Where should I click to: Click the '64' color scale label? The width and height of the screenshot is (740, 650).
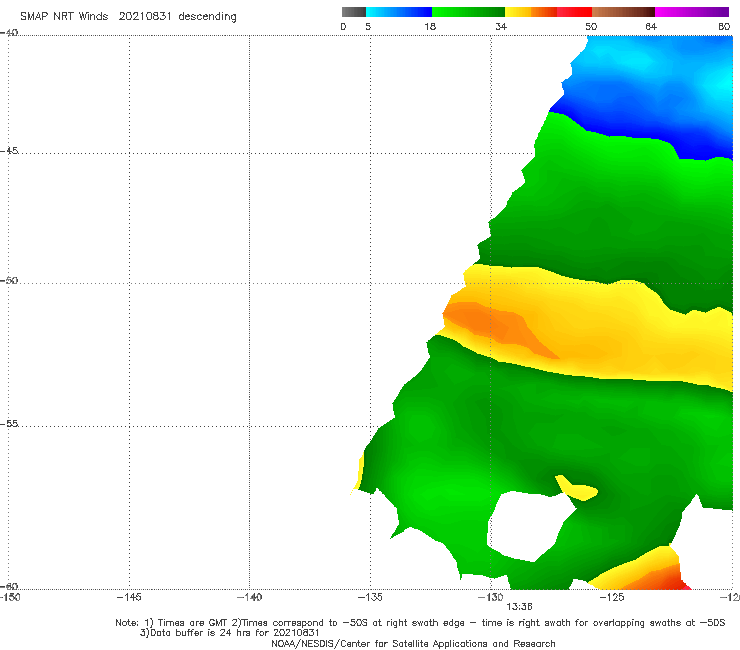pos(651,27)
